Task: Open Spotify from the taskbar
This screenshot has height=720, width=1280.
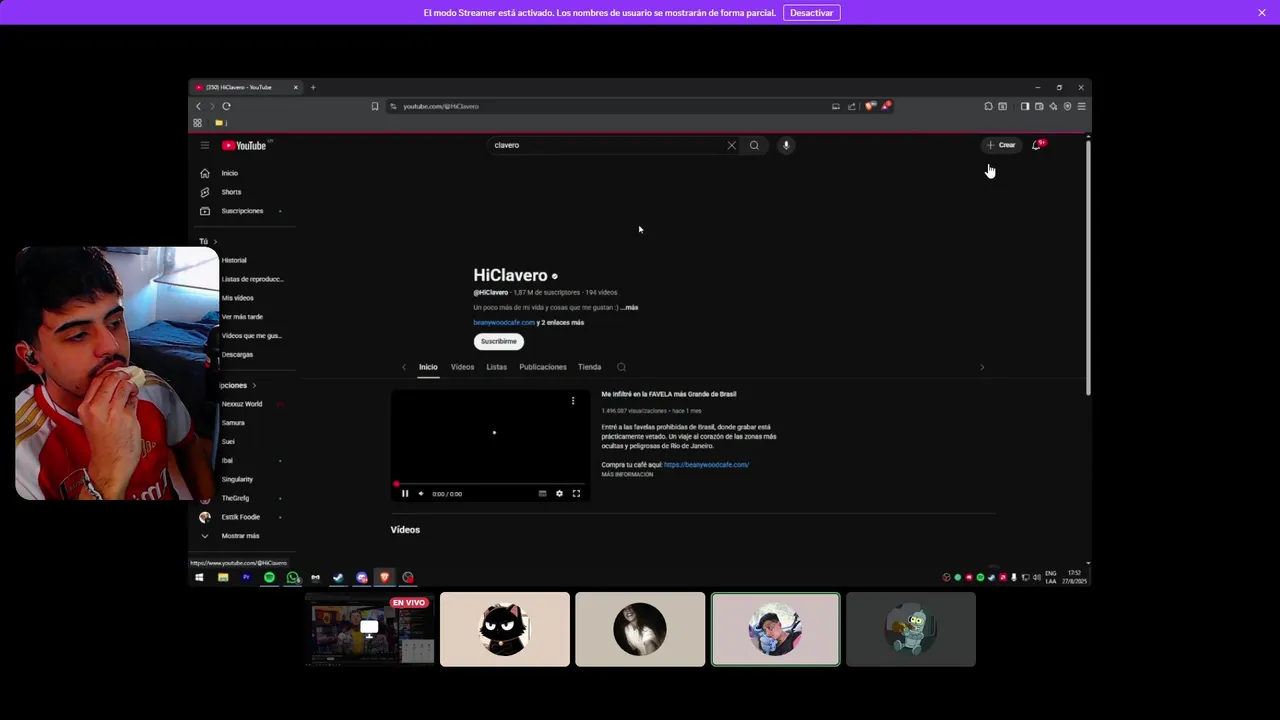Action: tap(269, 577)
